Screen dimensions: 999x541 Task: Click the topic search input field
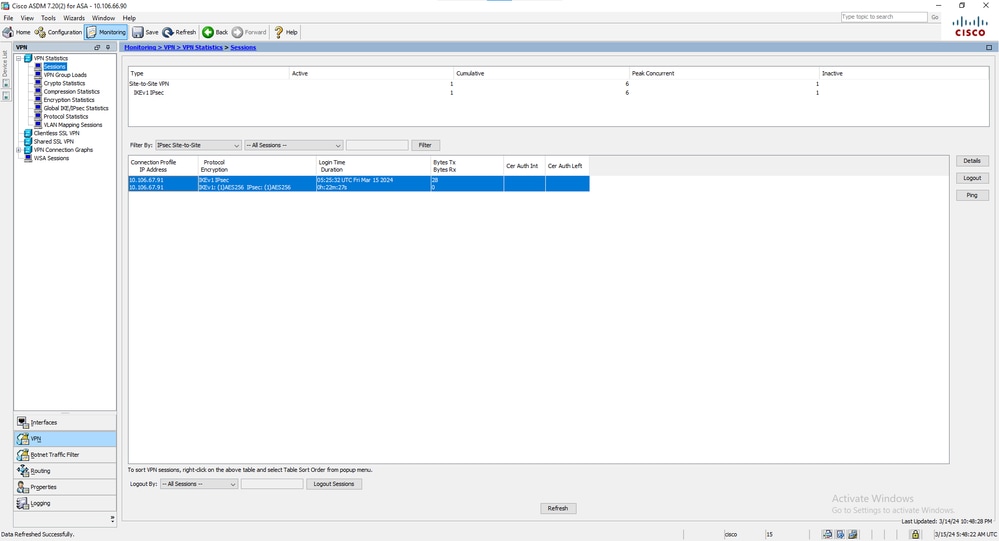(x=884, y=17)
